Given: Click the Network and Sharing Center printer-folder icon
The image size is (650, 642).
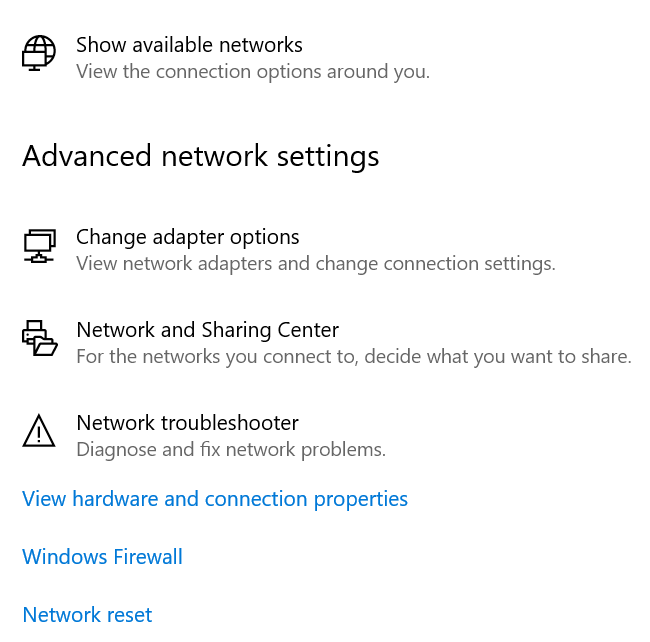Looking at the screenshot, I should pyautogui.click(x=39, y=338).
